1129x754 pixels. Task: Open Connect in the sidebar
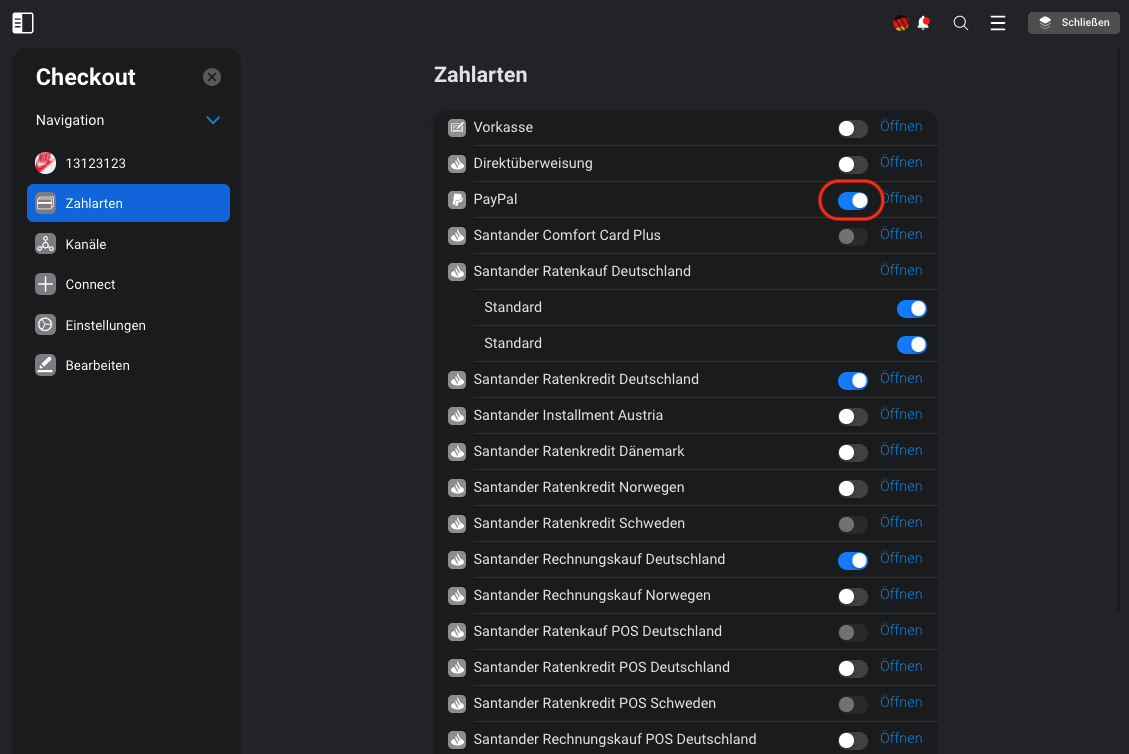128,284
